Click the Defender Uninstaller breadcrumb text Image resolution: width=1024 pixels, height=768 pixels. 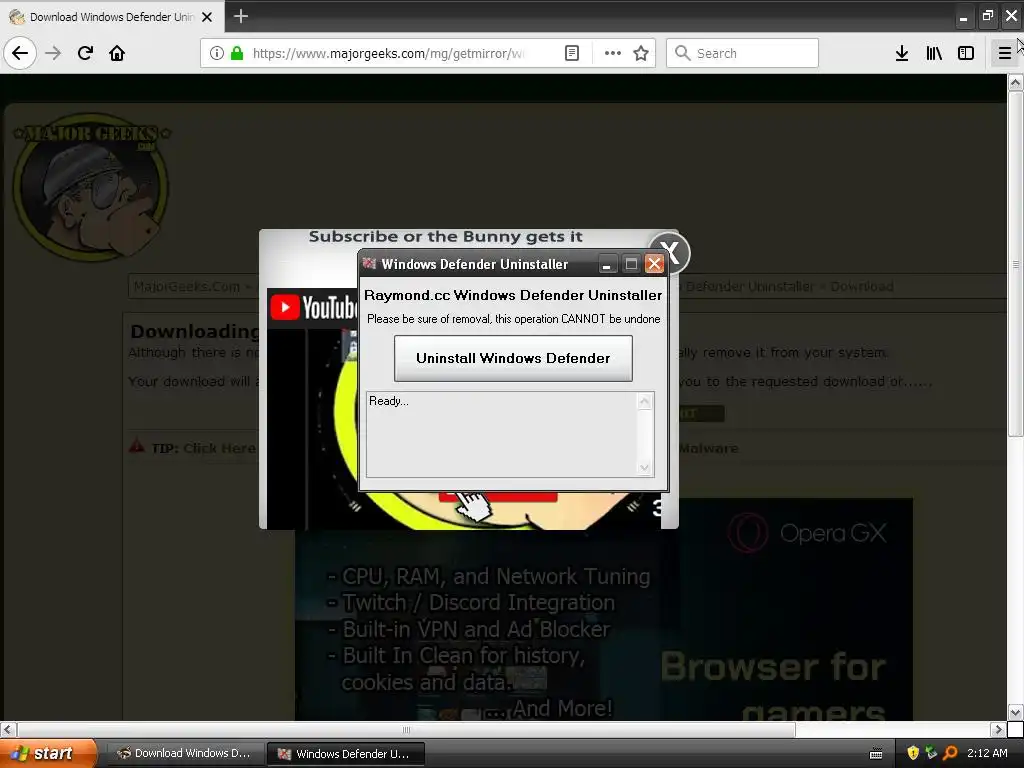click(750, 286)
